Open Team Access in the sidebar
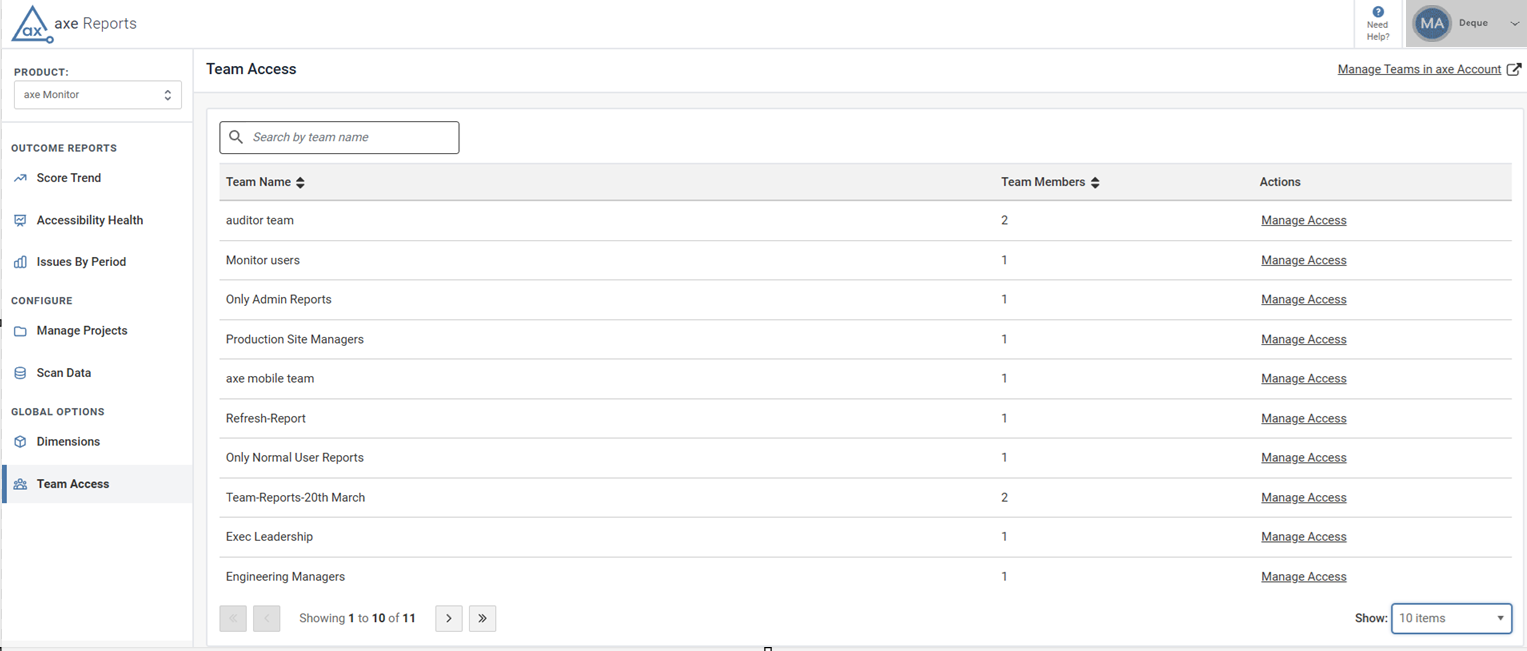The height and width of the screenshot is (651, 1527). (73, 484)
